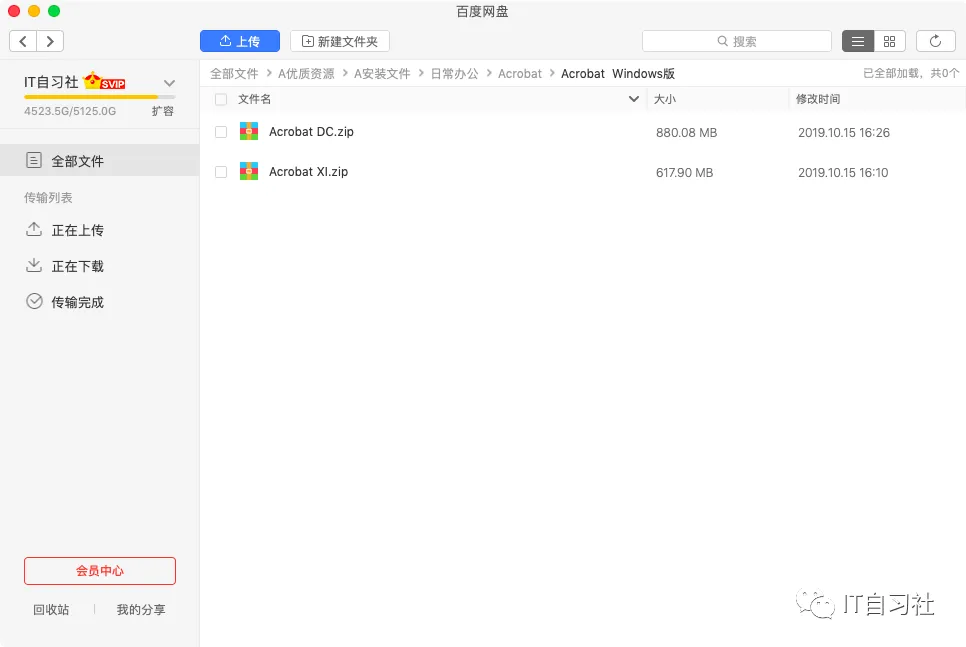Screen dimensions: 966x647
Task: Check the Acrobat DC.zip checkbox
Action: pyautogui.click(x=221, y=132)
